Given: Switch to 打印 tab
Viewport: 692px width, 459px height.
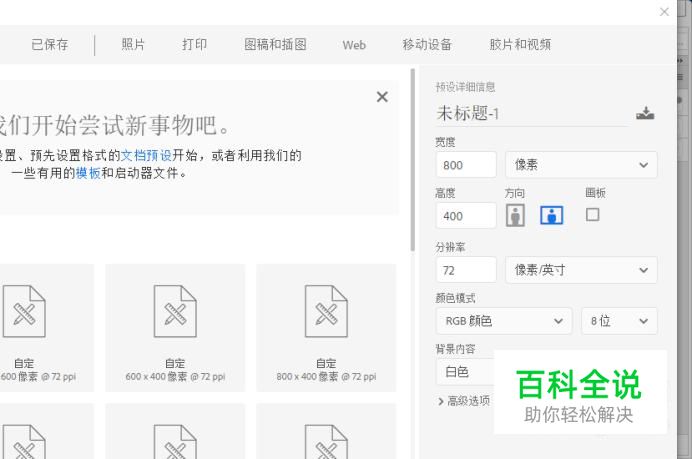Looking at the screenshot, I should [195, 45].
